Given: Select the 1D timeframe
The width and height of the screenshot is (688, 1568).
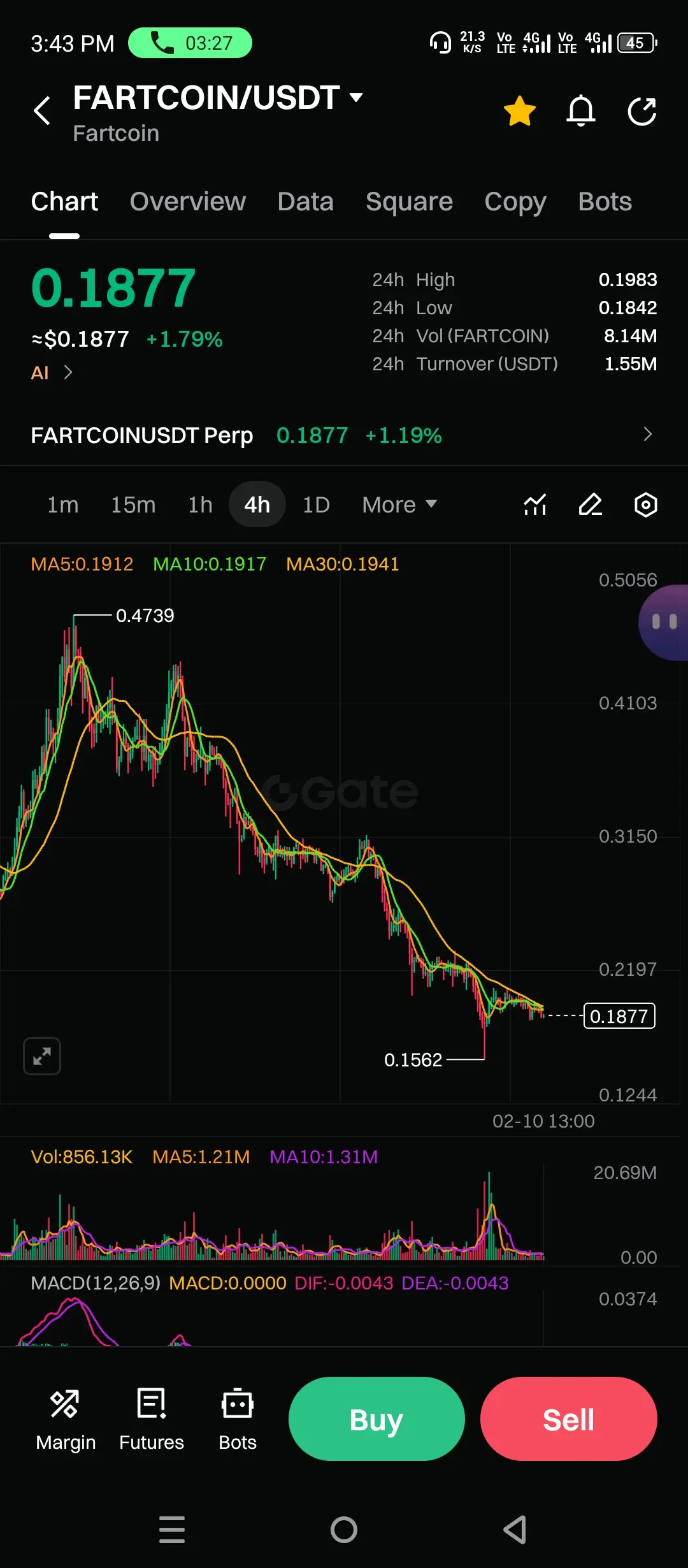Looking at the screenshot, I should click(316, 505).
